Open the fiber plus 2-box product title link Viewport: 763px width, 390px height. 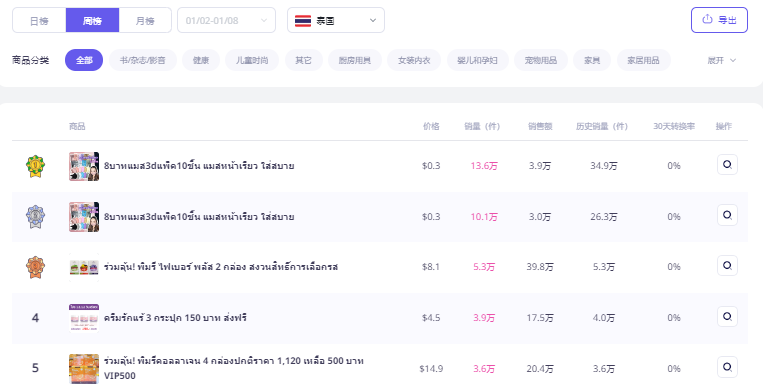(220, 267)
